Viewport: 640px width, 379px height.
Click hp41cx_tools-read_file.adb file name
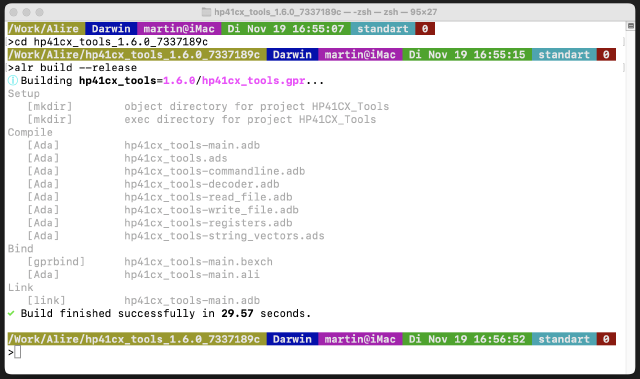tap(208, 197)
